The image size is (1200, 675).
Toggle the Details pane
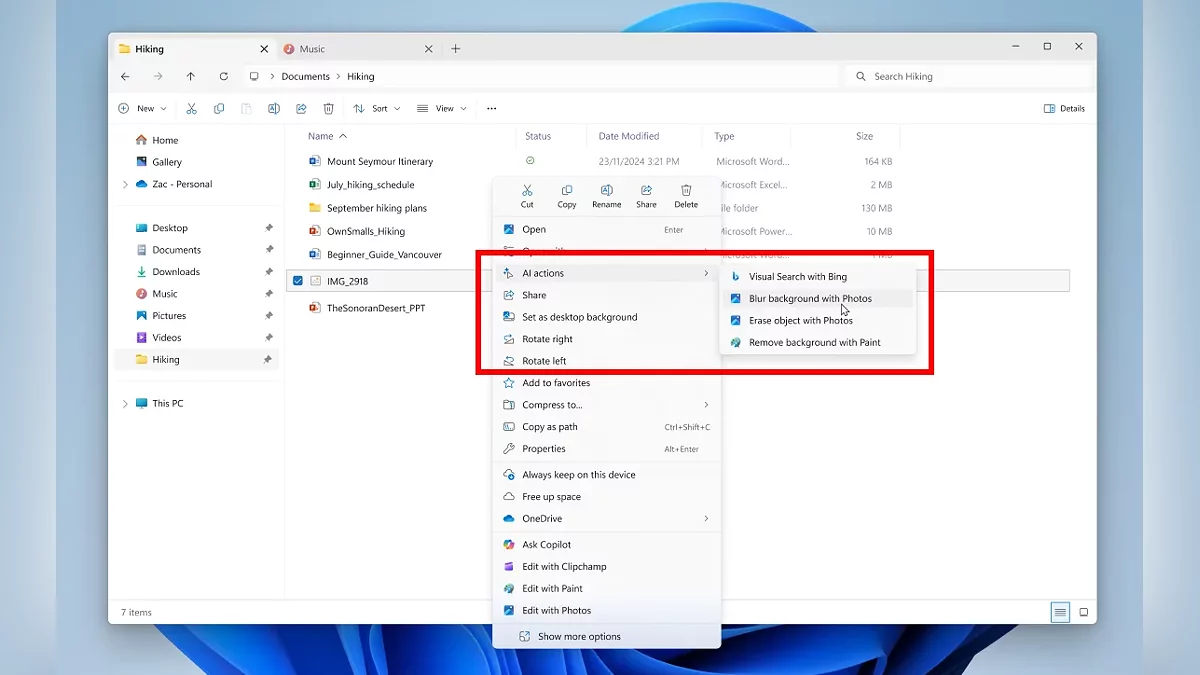1064,108
